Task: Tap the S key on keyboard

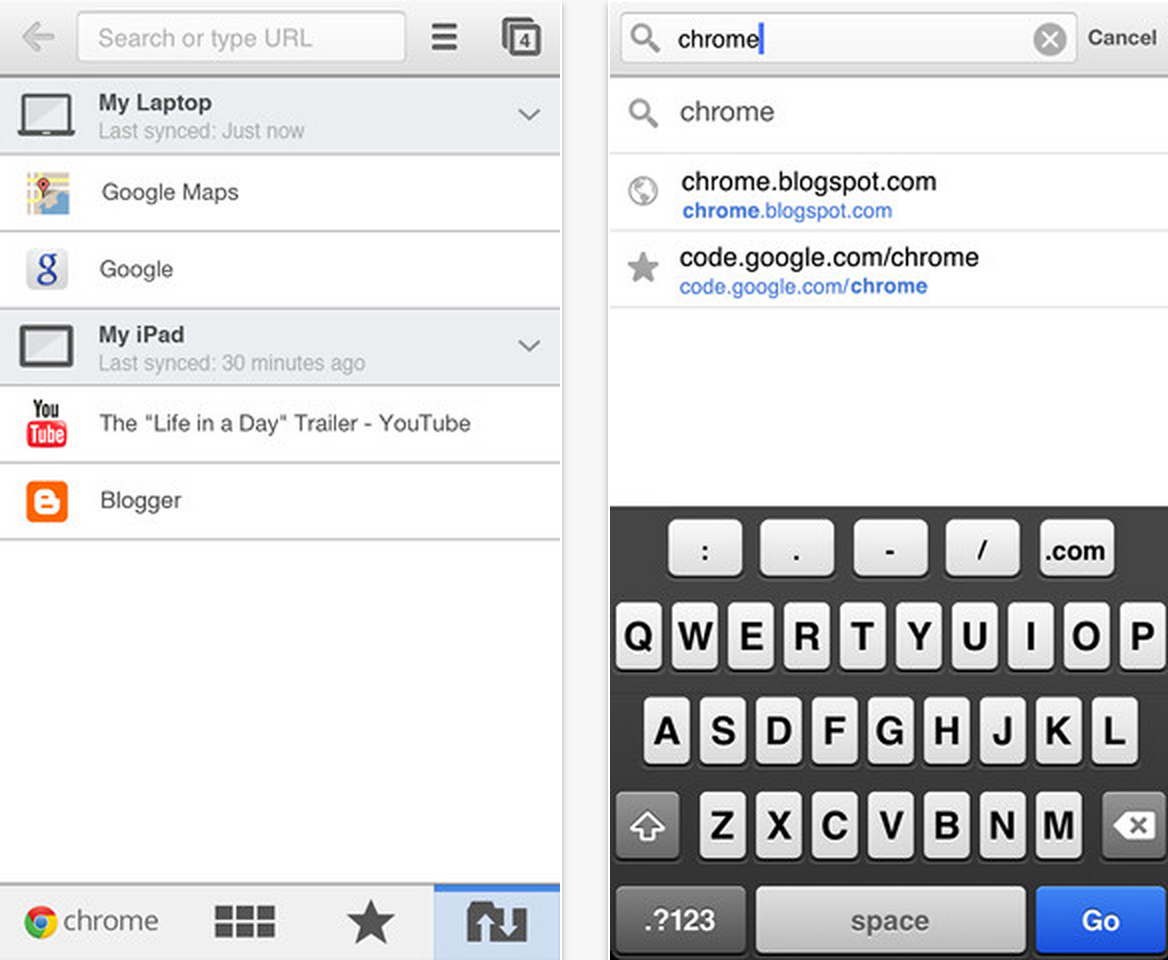Action: 723,731
